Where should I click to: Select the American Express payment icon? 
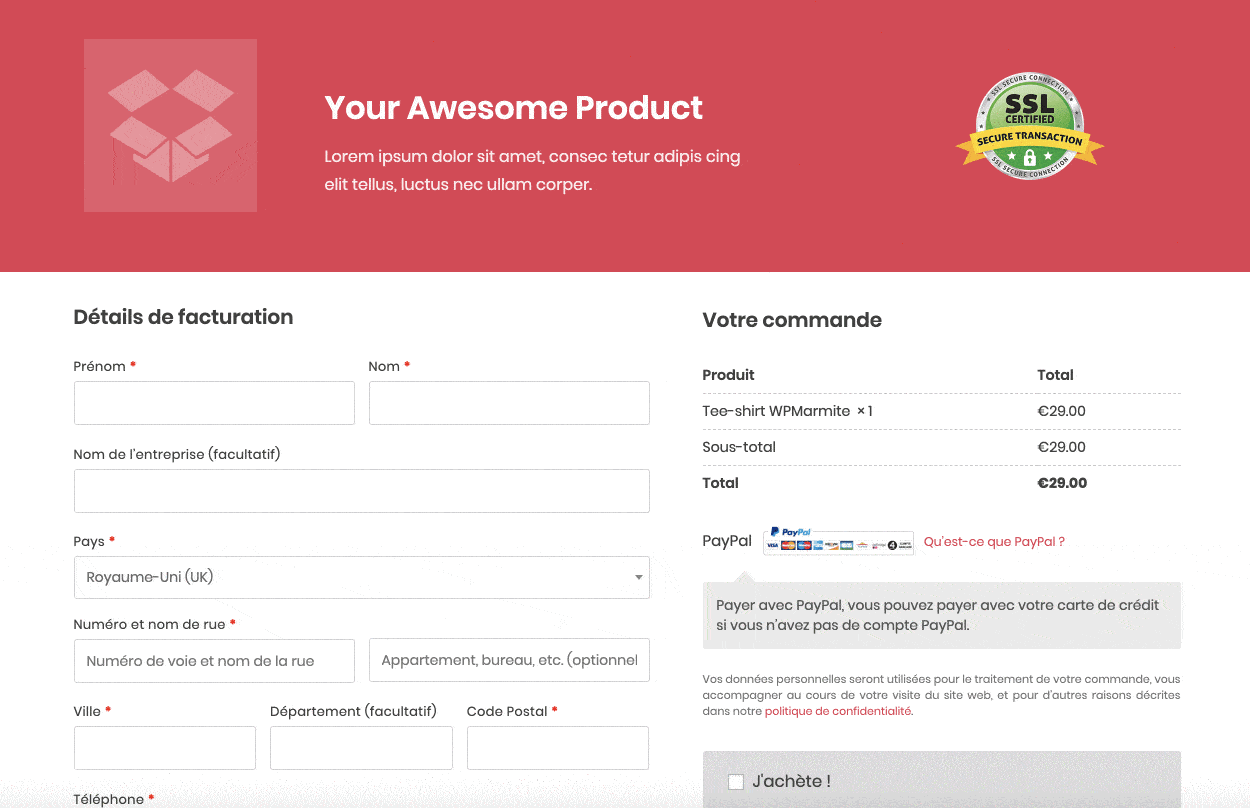point(818,545)
